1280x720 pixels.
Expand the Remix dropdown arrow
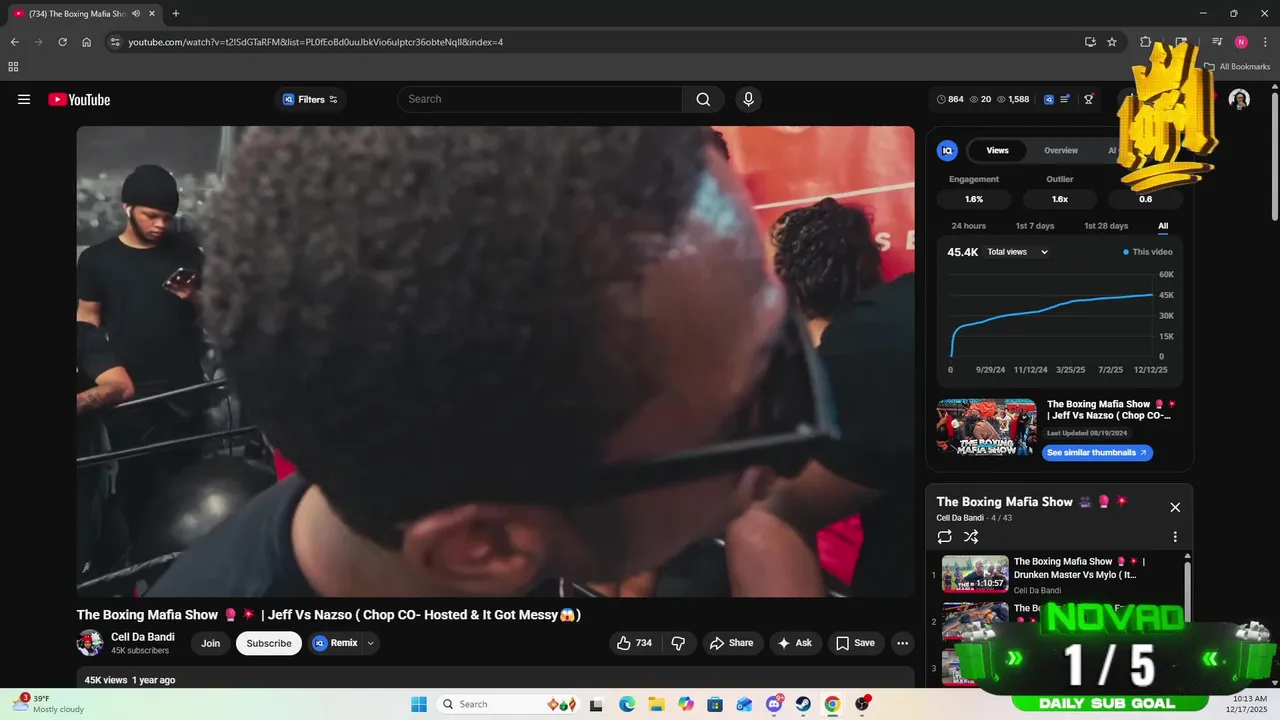(x=371, y=643)
